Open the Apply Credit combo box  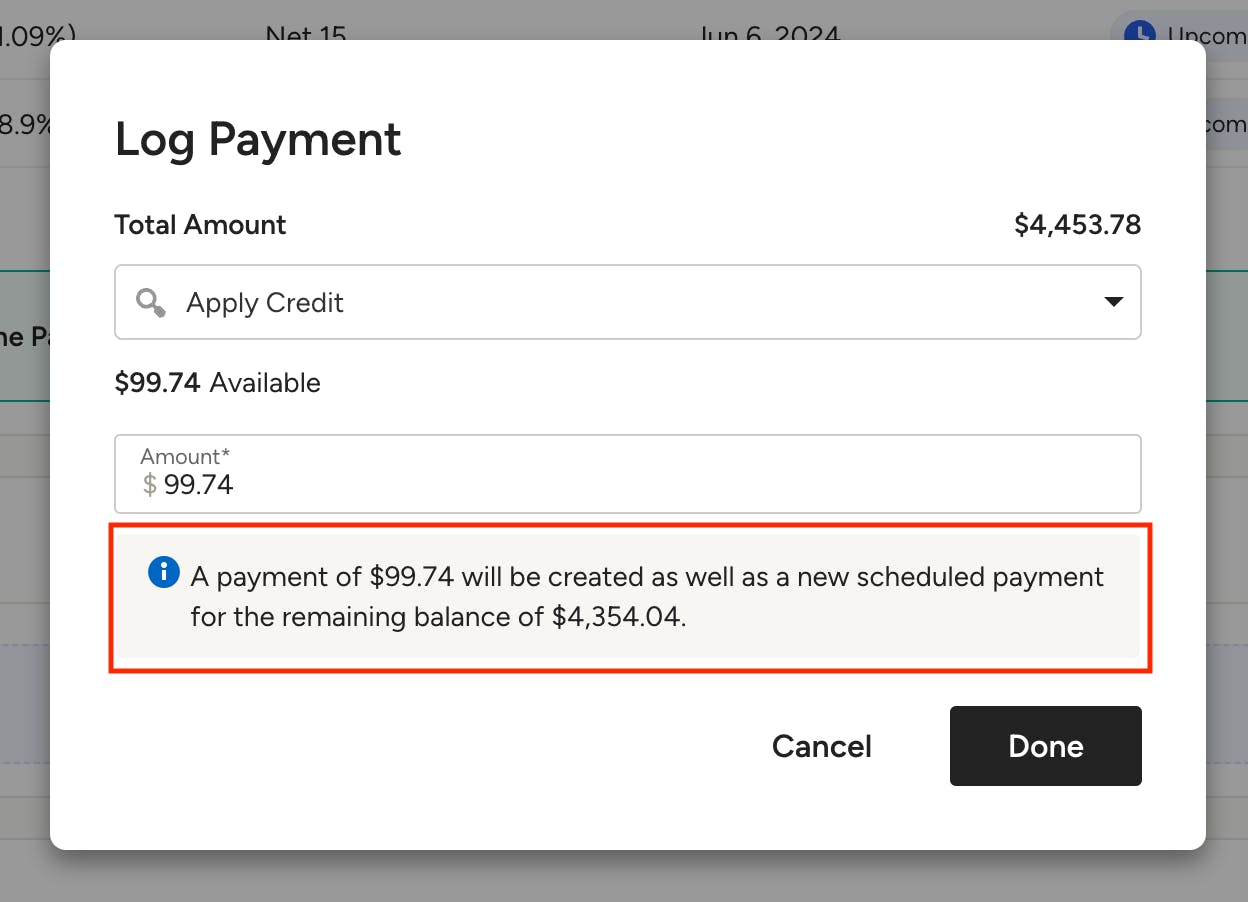628,302
